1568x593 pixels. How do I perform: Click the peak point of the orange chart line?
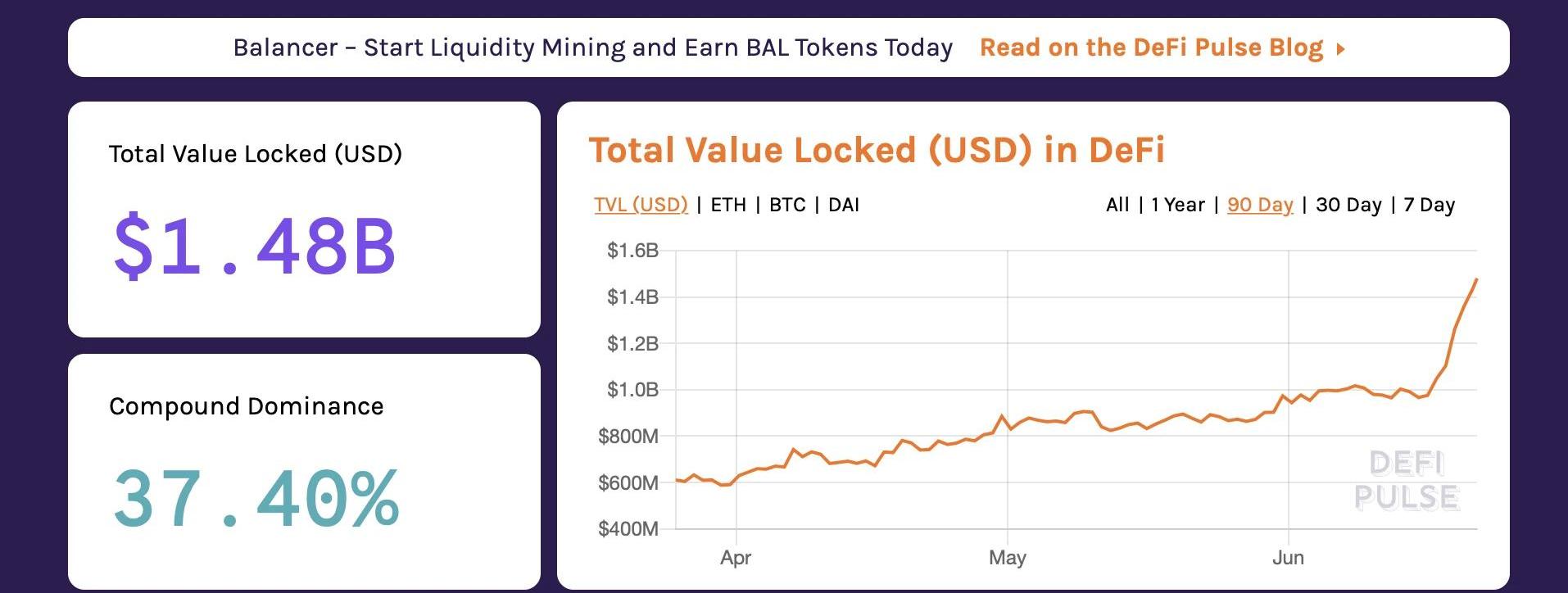(1476, 279)
